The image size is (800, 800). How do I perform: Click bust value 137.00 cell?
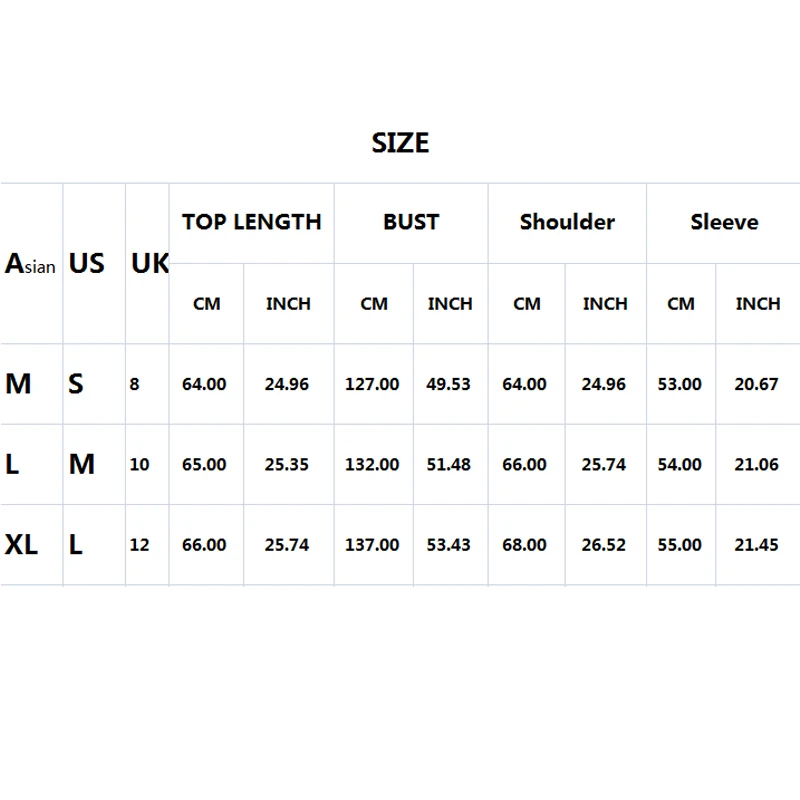[x=372, y=544]
